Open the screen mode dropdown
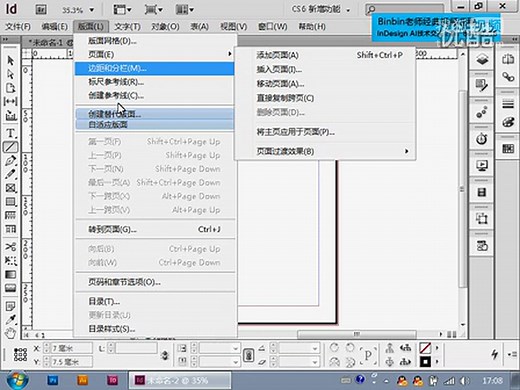Image resolution: width=520 pixels, height=390 pixels. (x=153, y=10)
